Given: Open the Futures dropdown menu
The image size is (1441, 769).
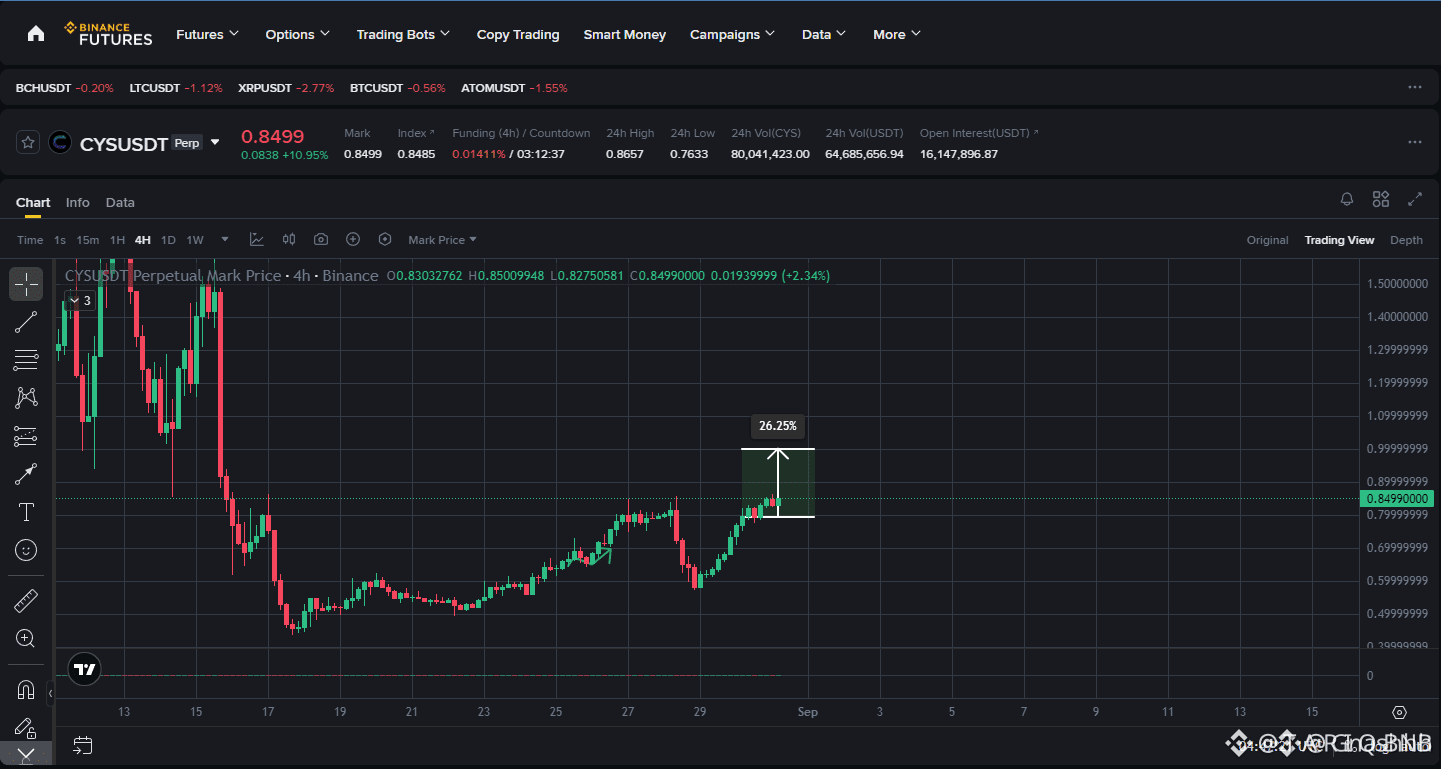Looking at the screenshot, I should pos(208,34).
